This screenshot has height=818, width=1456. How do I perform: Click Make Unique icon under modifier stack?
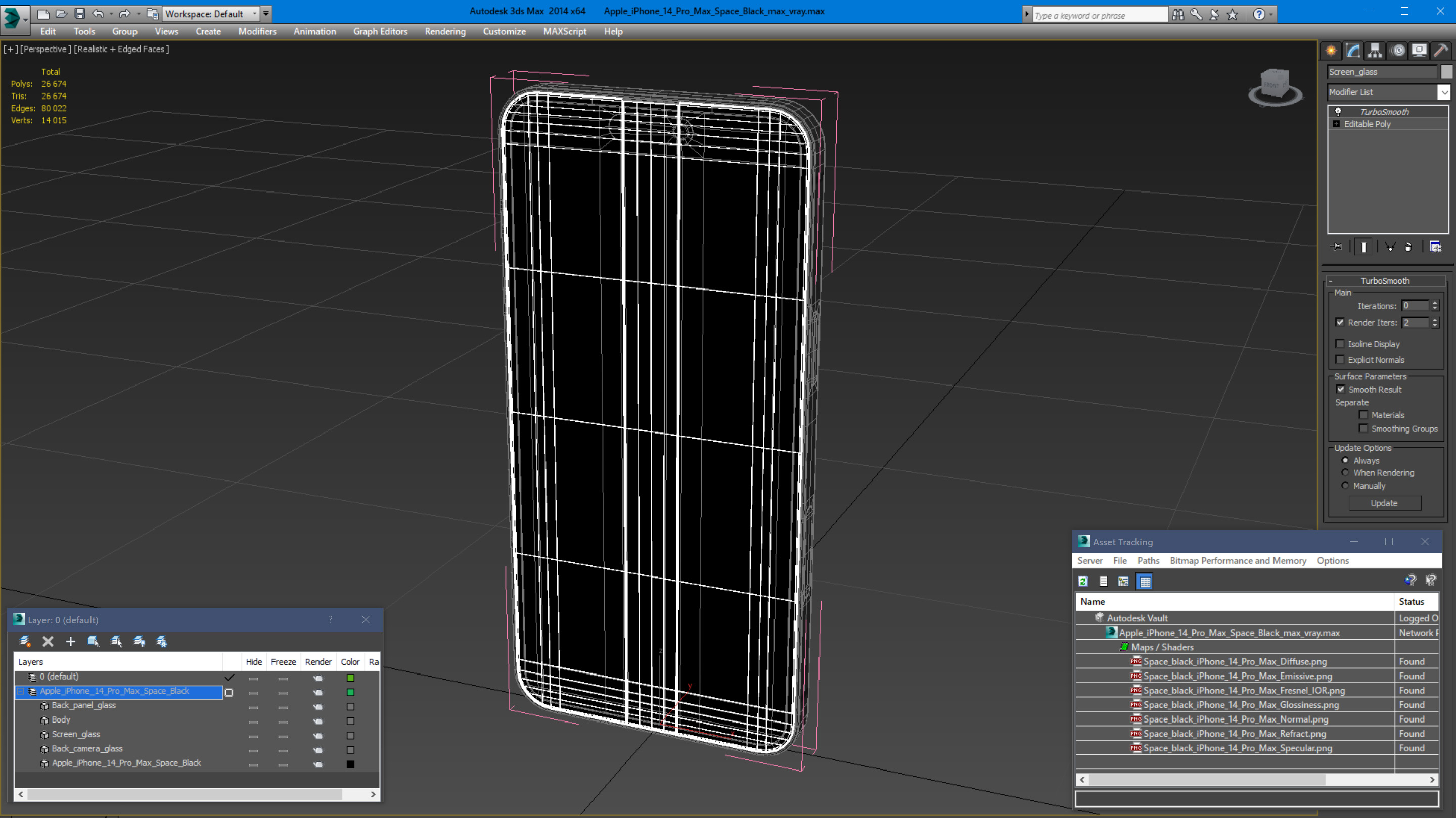click(1390, 246)
